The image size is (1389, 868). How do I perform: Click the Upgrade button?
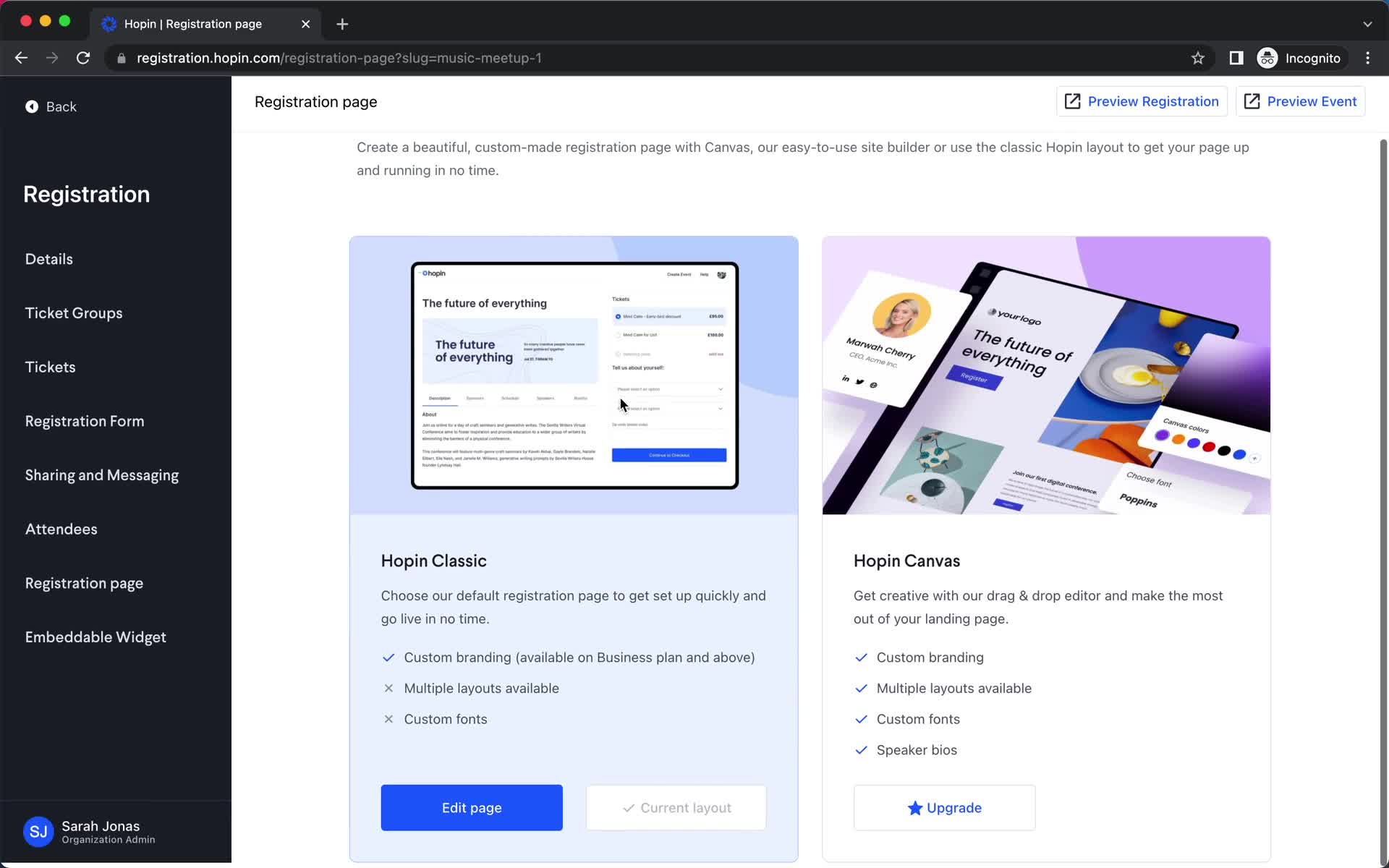(944, 807)
